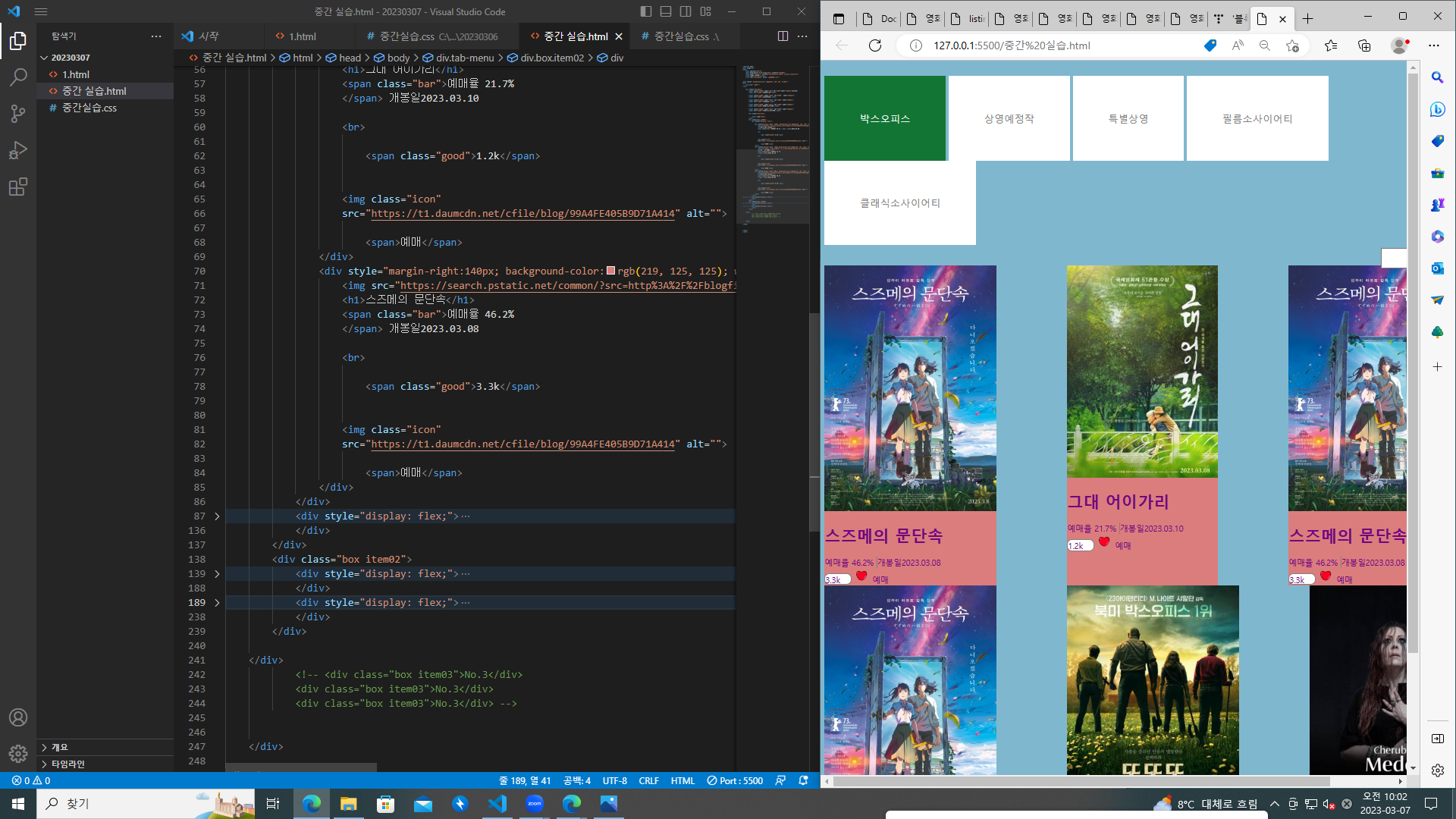Open the Extensions view
Viewport: 1456px width, 819px height.
tap(18, 187)
